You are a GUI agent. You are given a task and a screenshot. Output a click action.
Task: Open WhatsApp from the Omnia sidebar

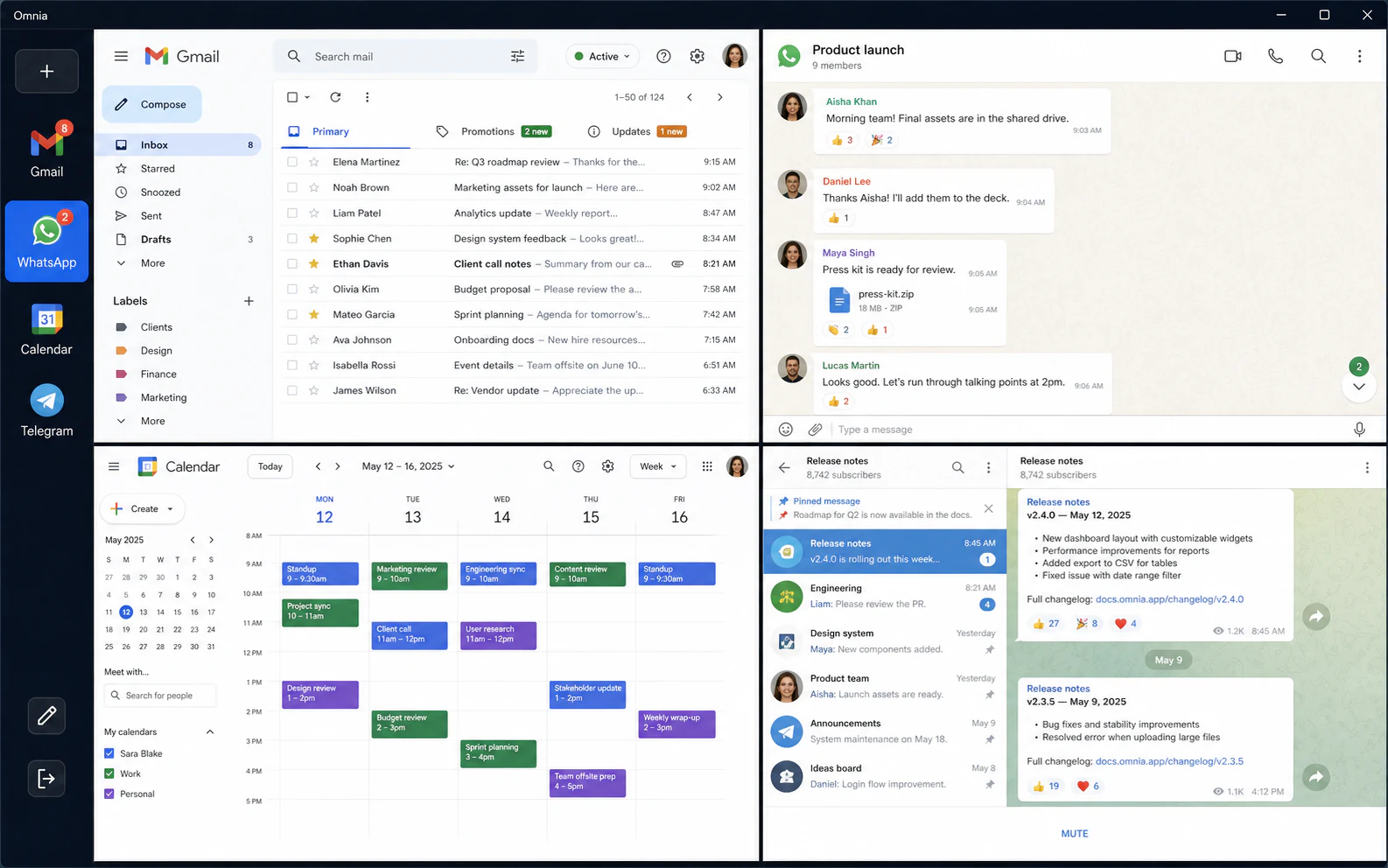tap(47, 241)
